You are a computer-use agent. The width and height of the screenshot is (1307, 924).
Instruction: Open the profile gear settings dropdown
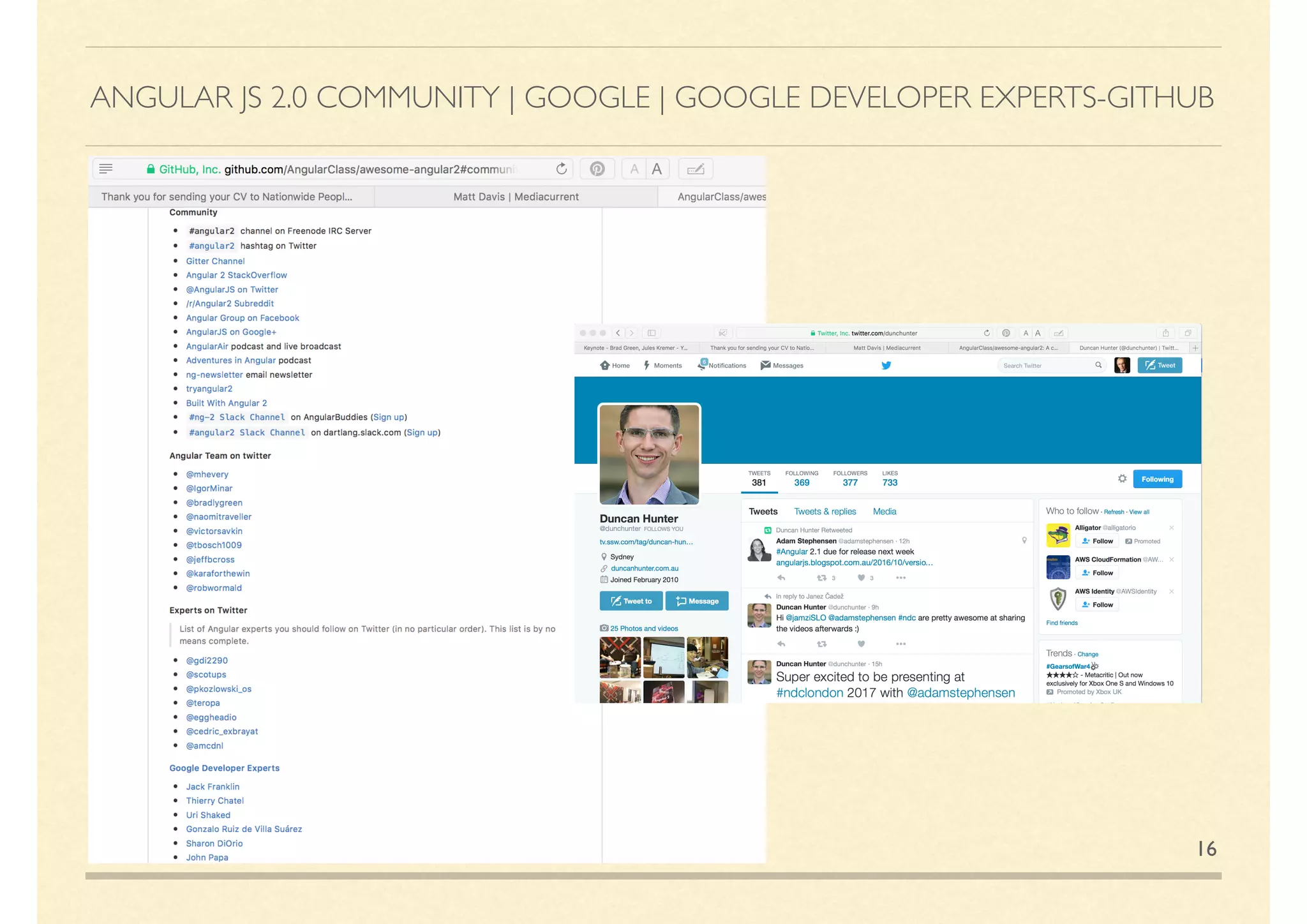coord(1122,479)
